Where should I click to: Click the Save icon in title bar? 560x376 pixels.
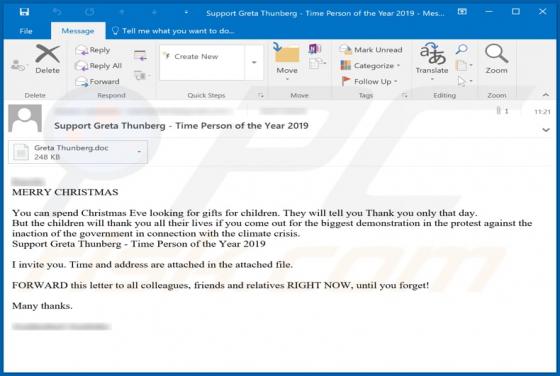pos(24,12)
